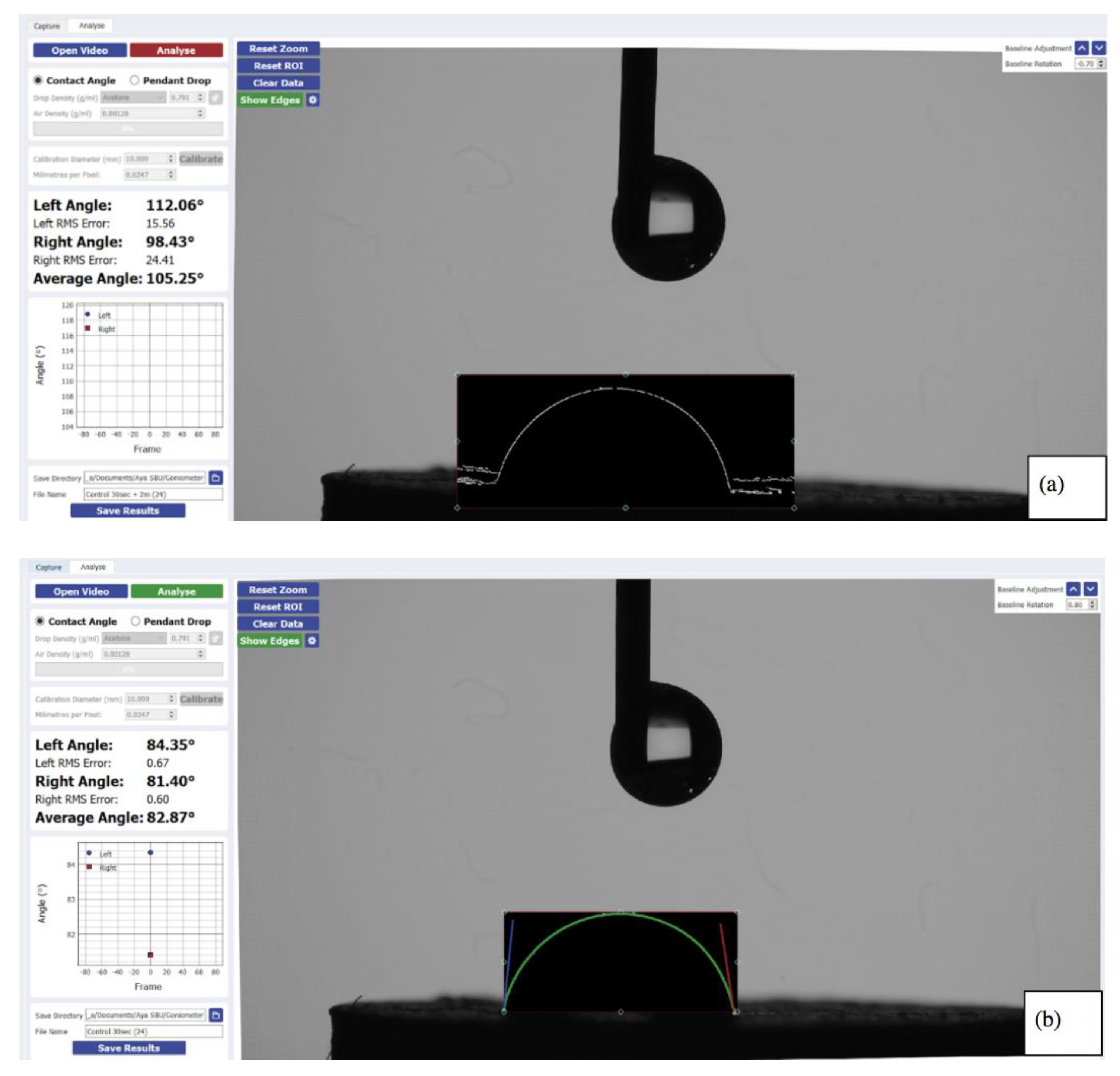The image size is (1120, 1076).
Task: Select Contact Angle radio in bottom window
Action: click(x=40, y=620)
